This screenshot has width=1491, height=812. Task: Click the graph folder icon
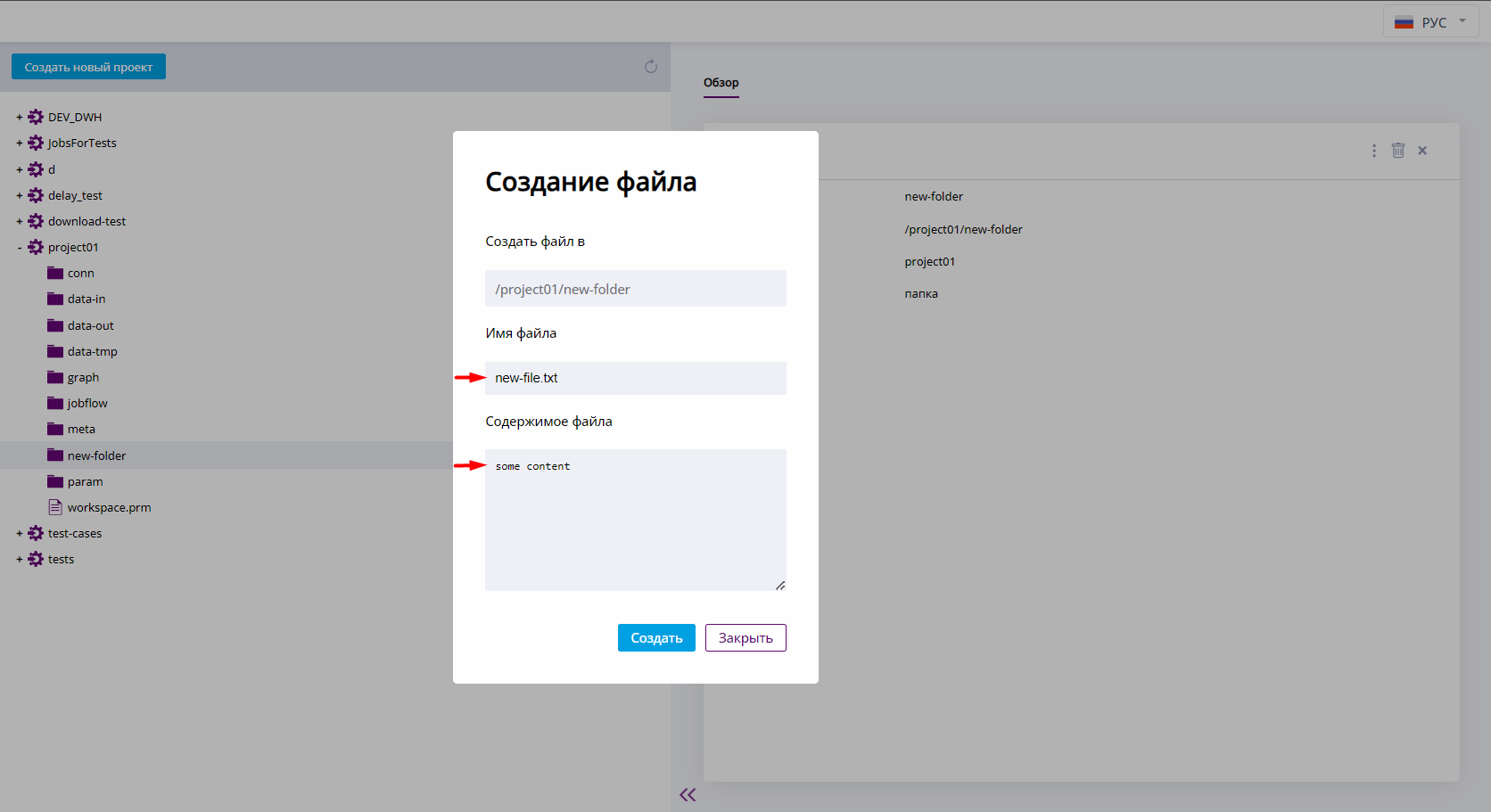(55, 377)
